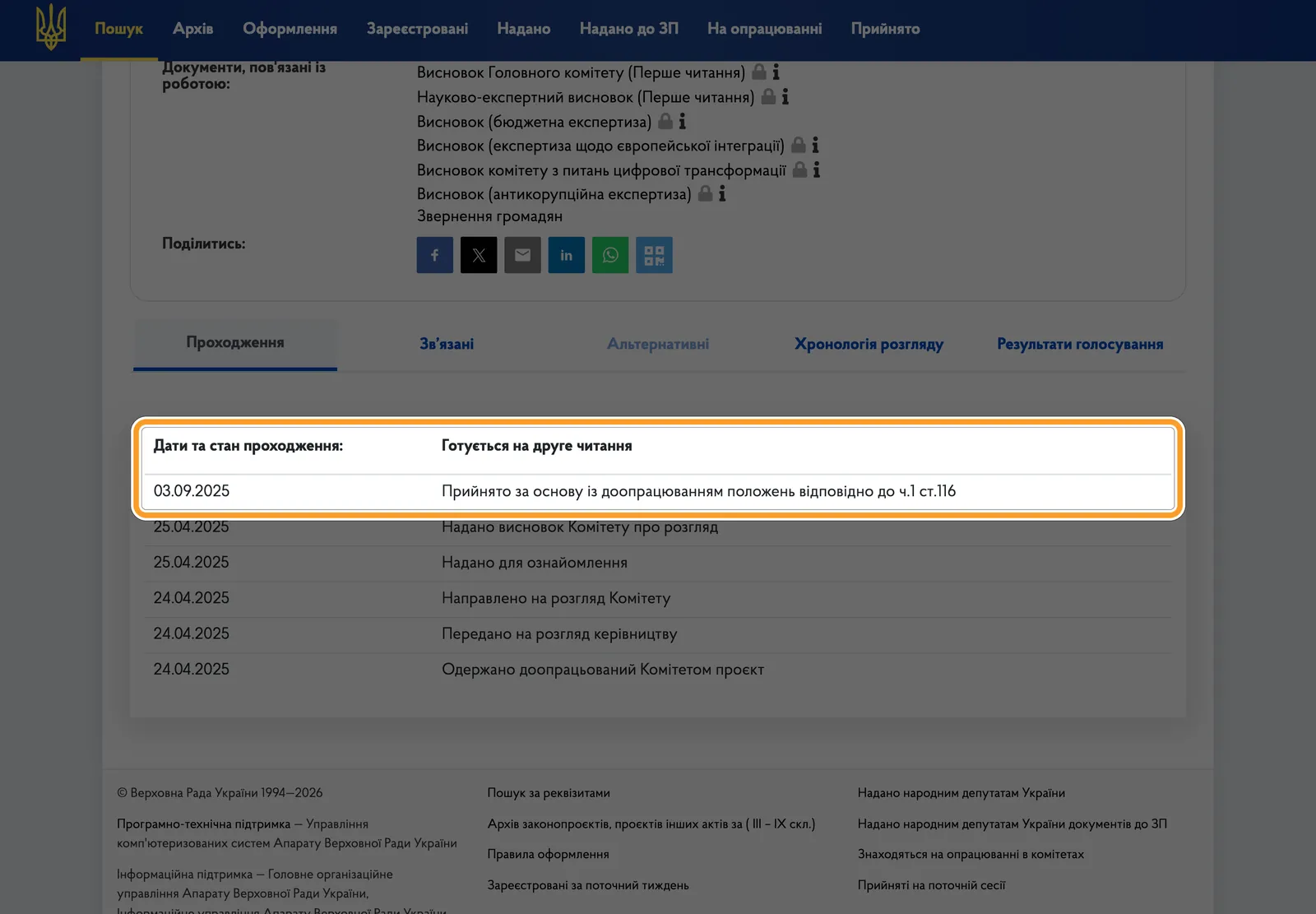Go to Архів in navigation
This screenshot has width=1316, height=914.
(193, 29)
